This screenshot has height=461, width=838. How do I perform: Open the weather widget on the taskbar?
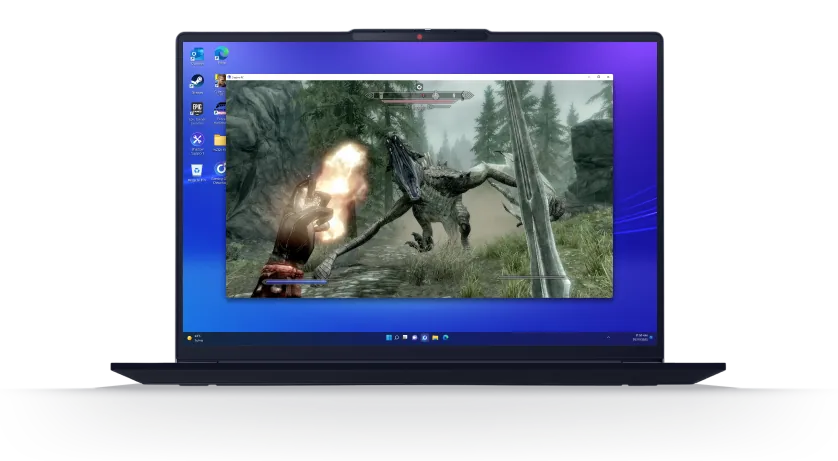[196, 338]
